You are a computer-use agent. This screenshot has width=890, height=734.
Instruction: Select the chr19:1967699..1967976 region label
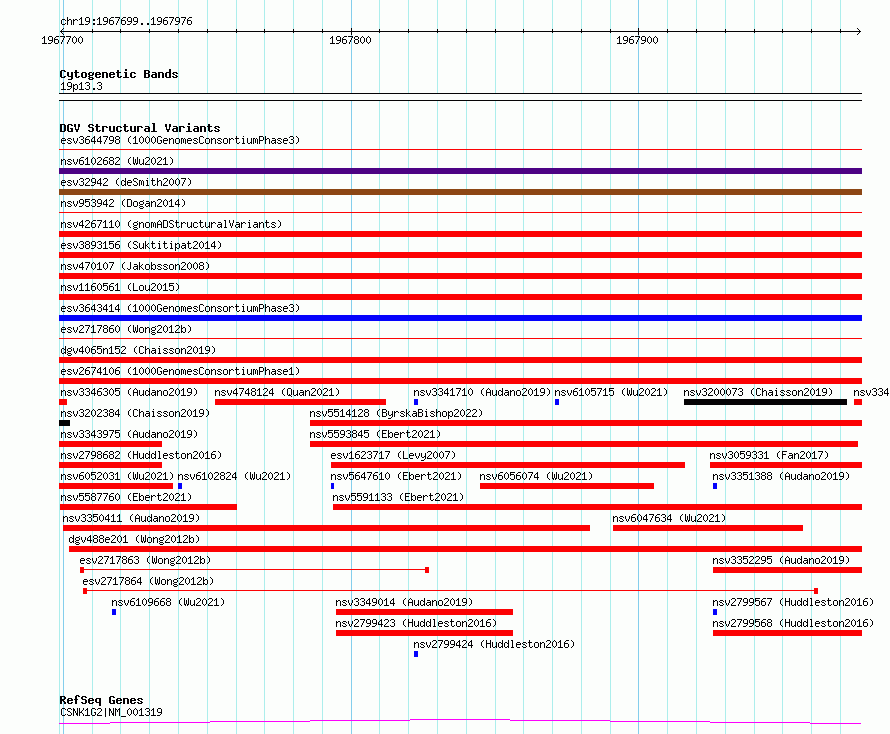tap(126, 22)
